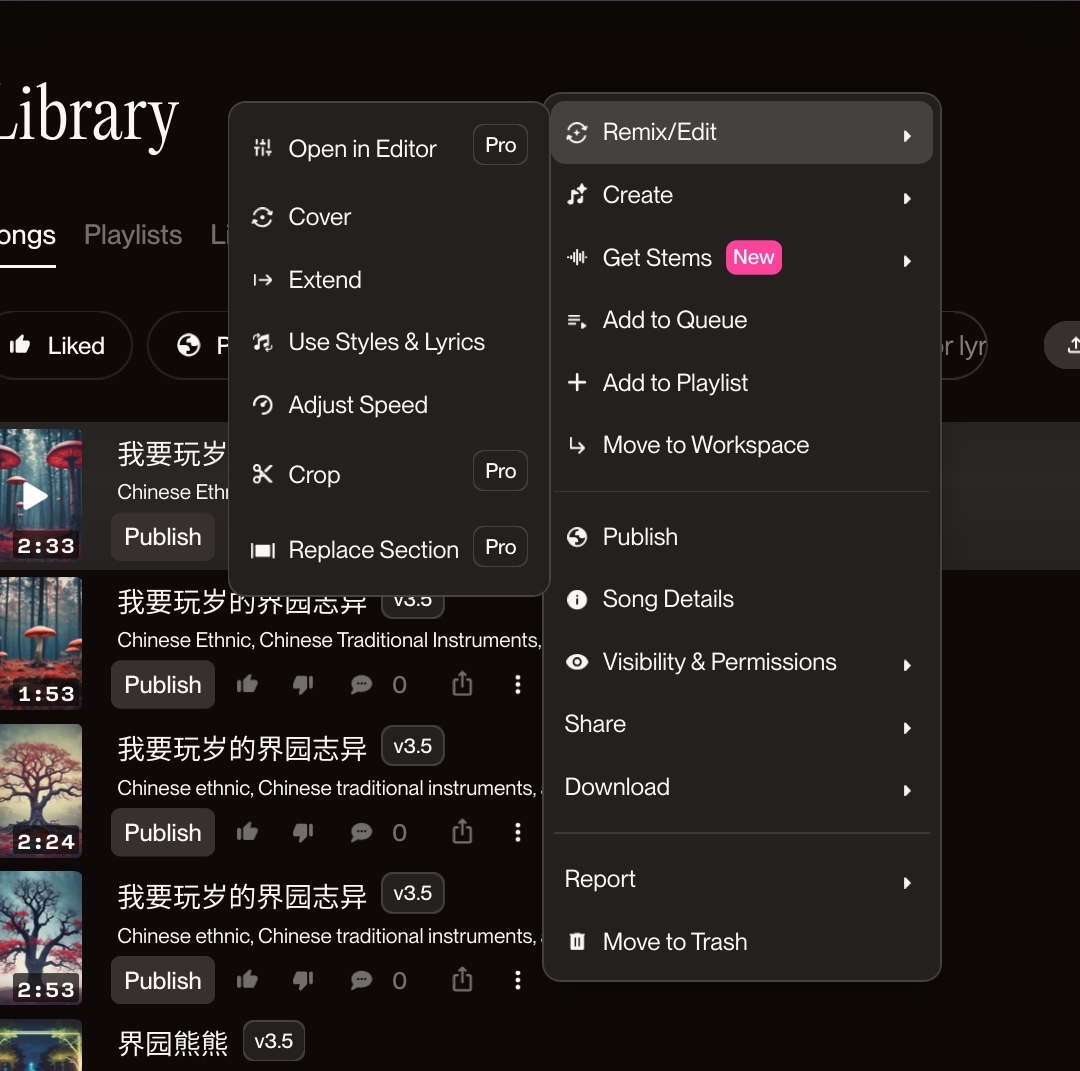Expand the Report submenu arrow
1080x1071 pixels.
click(x=907, y=883)
